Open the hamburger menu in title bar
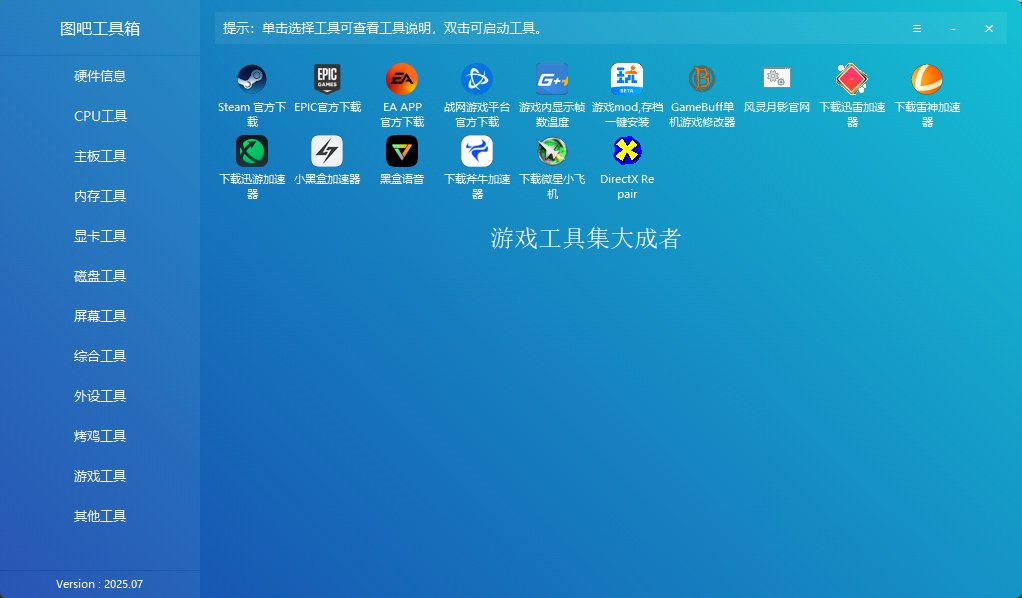 [x=916, y=29]
